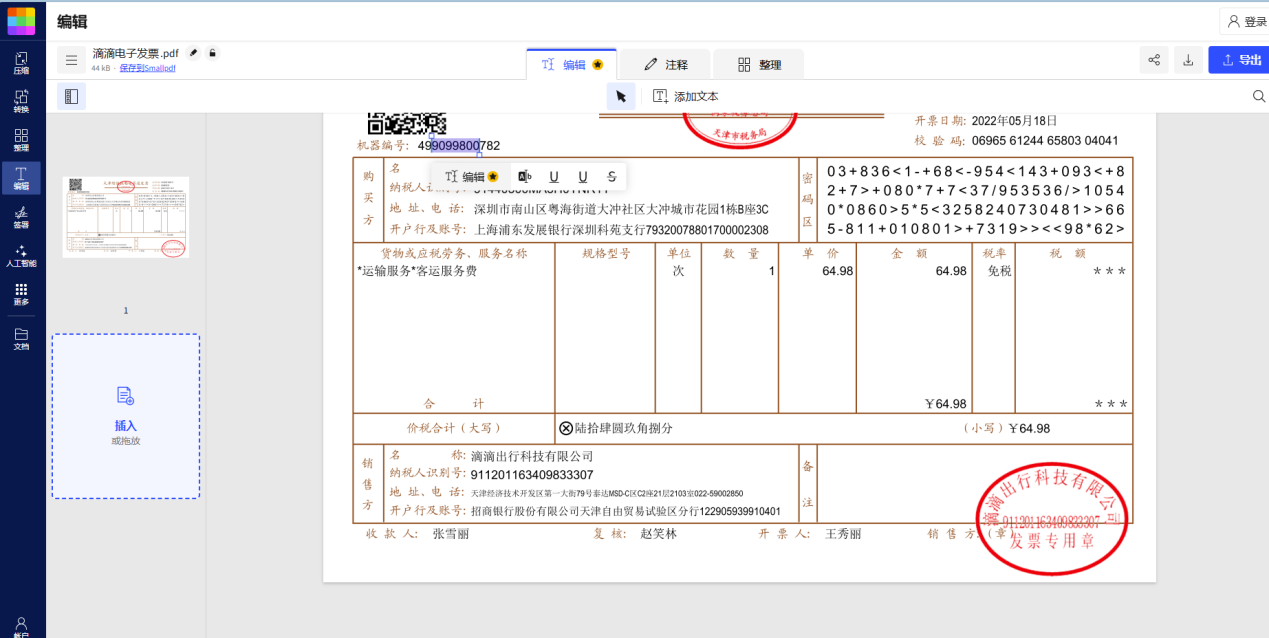Click the share icon button

point(1154,60)
